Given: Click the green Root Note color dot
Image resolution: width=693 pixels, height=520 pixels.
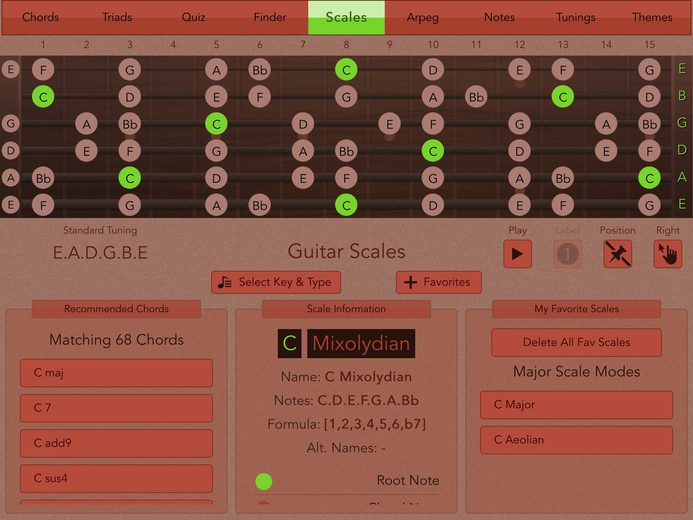Looking at the screenshot, I should [264, 481].
